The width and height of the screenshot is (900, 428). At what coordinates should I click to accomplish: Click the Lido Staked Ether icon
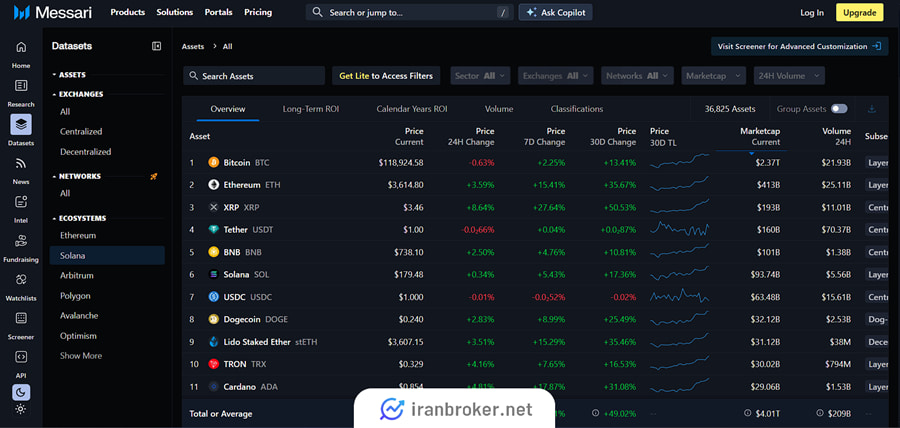(x=214, y=342)
